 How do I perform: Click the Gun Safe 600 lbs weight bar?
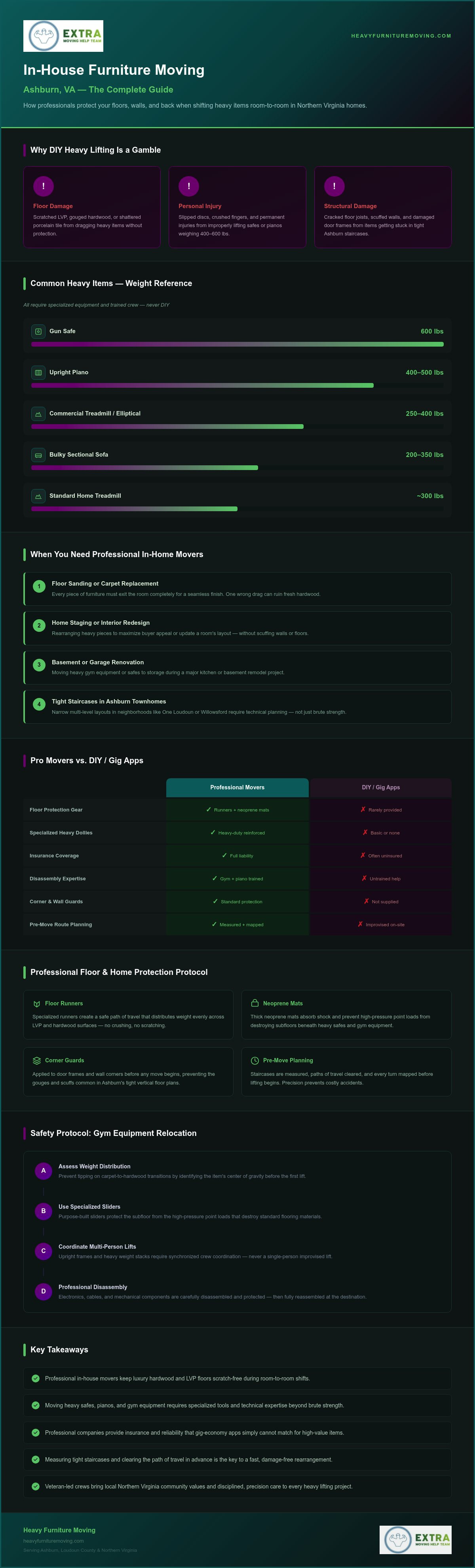point(237,345)
